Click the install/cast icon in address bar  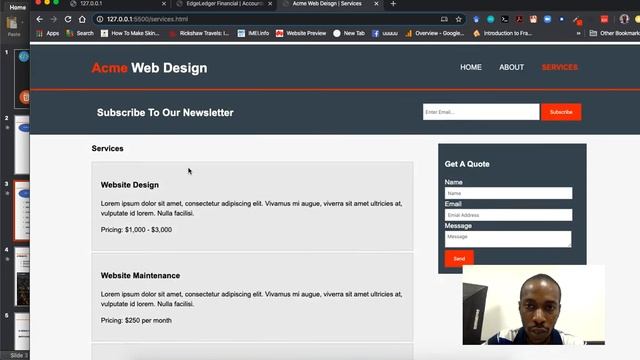pyautogui.click(x=444, y=19)
